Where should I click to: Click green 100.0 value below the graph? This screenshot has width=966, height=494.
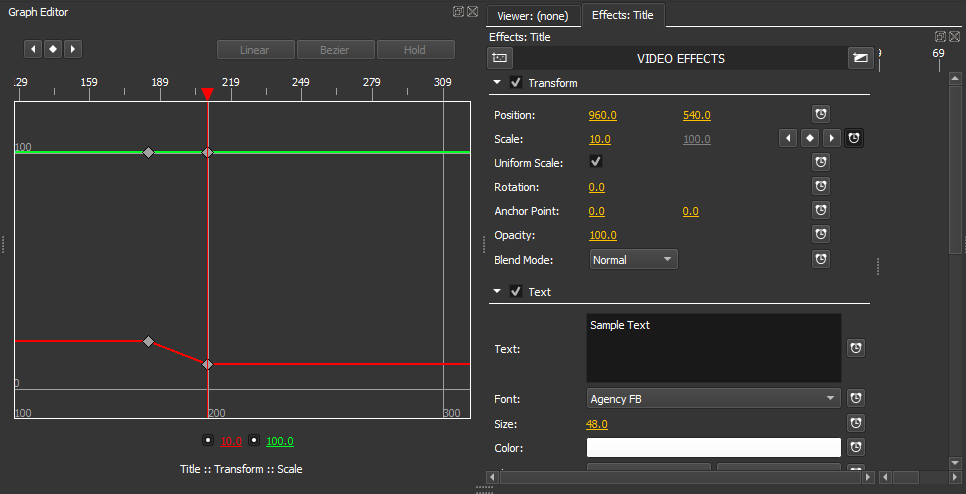(x=280, y=441)
